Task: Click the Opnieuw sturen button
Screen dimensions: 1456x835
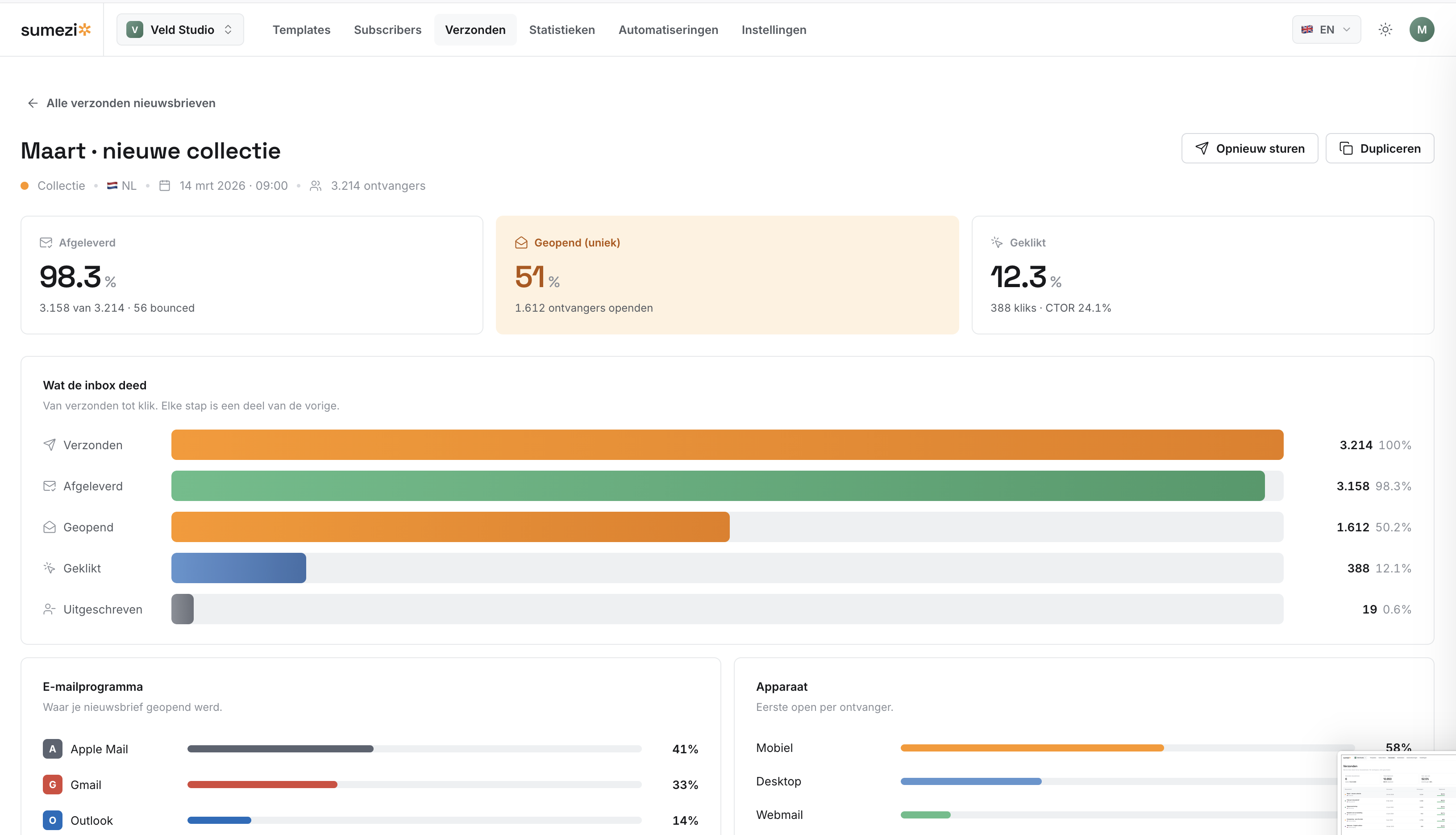Action: point(1250,149)
